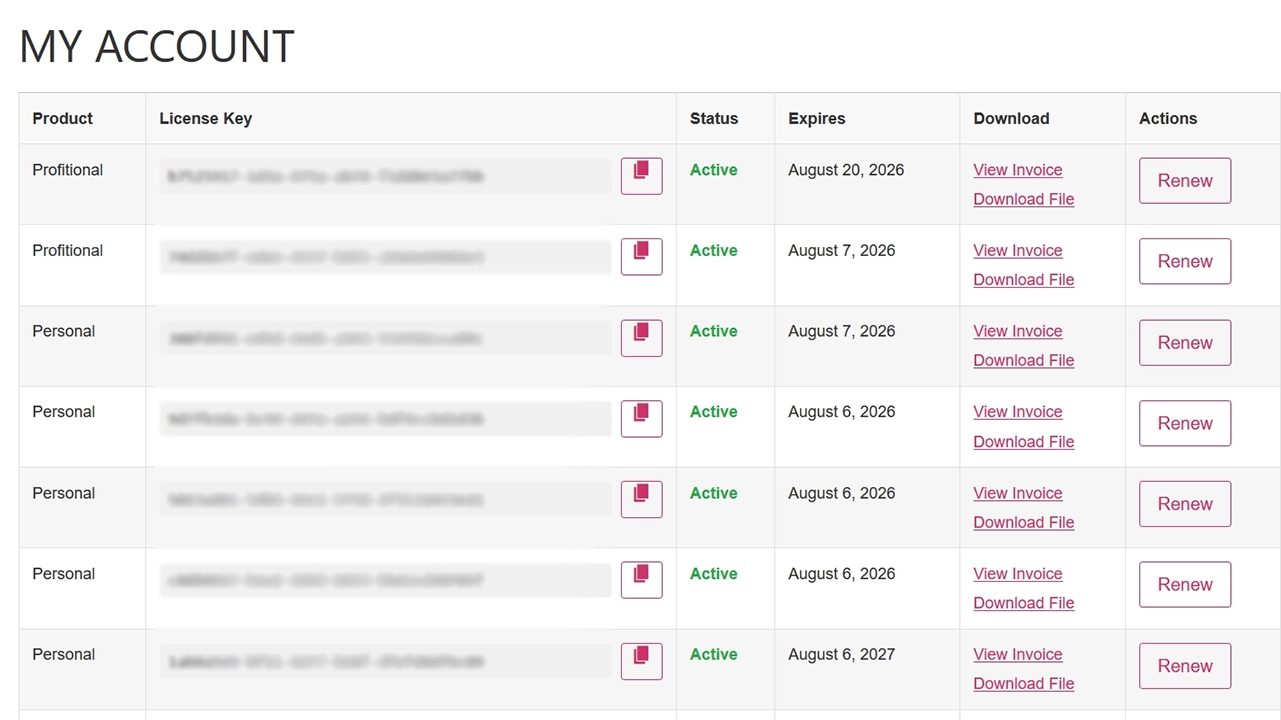Renew the license expiring August 20, 2026
The height and width of the screenshot is (720, 1281).
pyautogui.click(x=1184, y=181)
